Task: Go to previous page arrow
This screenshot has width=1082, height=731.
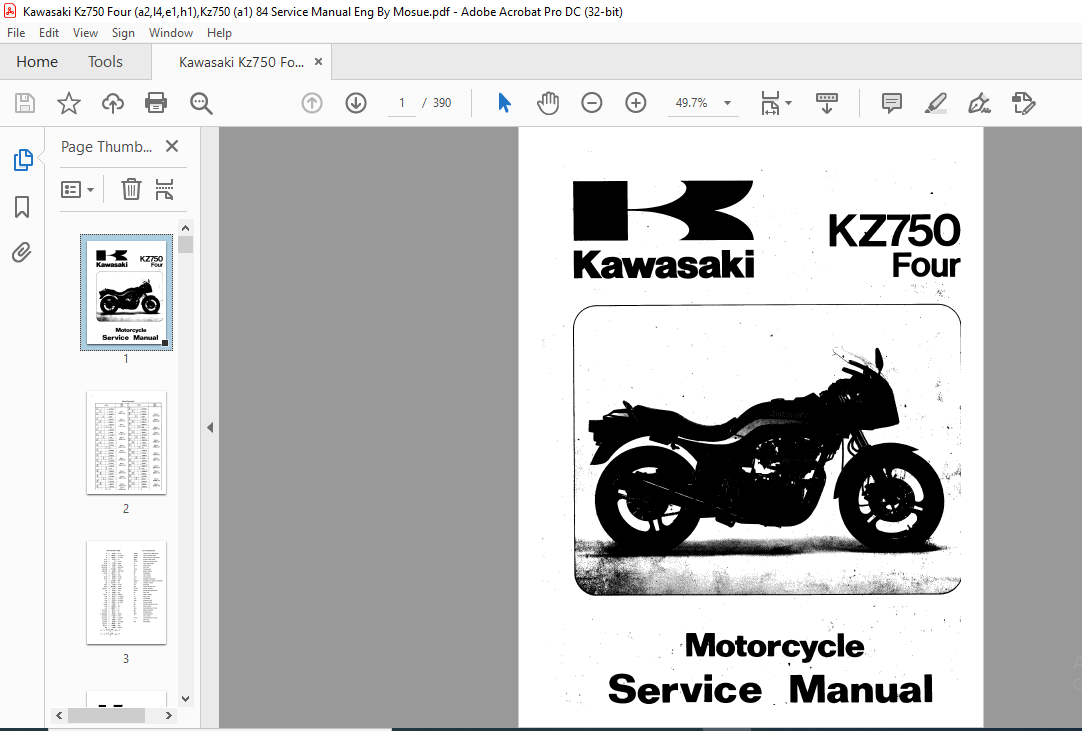Action: click(x=312, y=104)
